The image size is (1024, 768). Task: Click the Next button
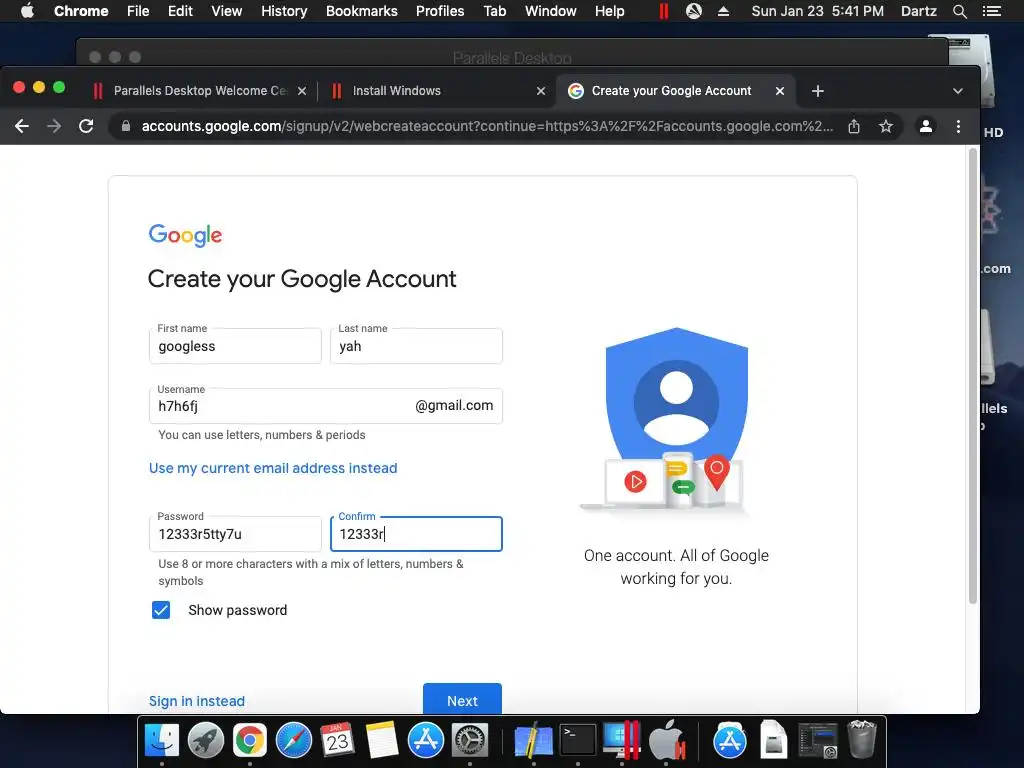[x=462, y=699]
